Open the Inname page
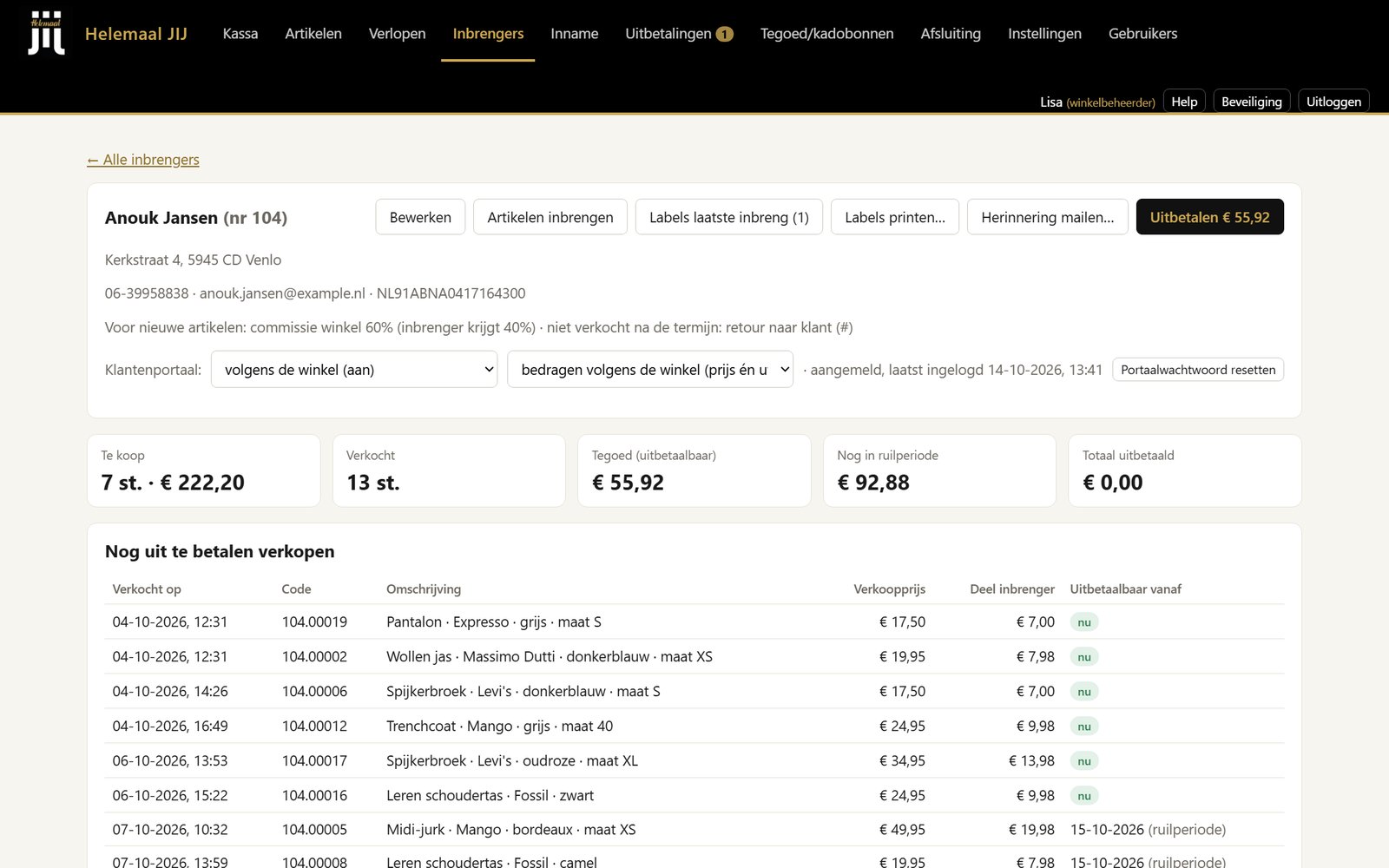Screen dimensions: 1389x868 click(x=575, y=34)
